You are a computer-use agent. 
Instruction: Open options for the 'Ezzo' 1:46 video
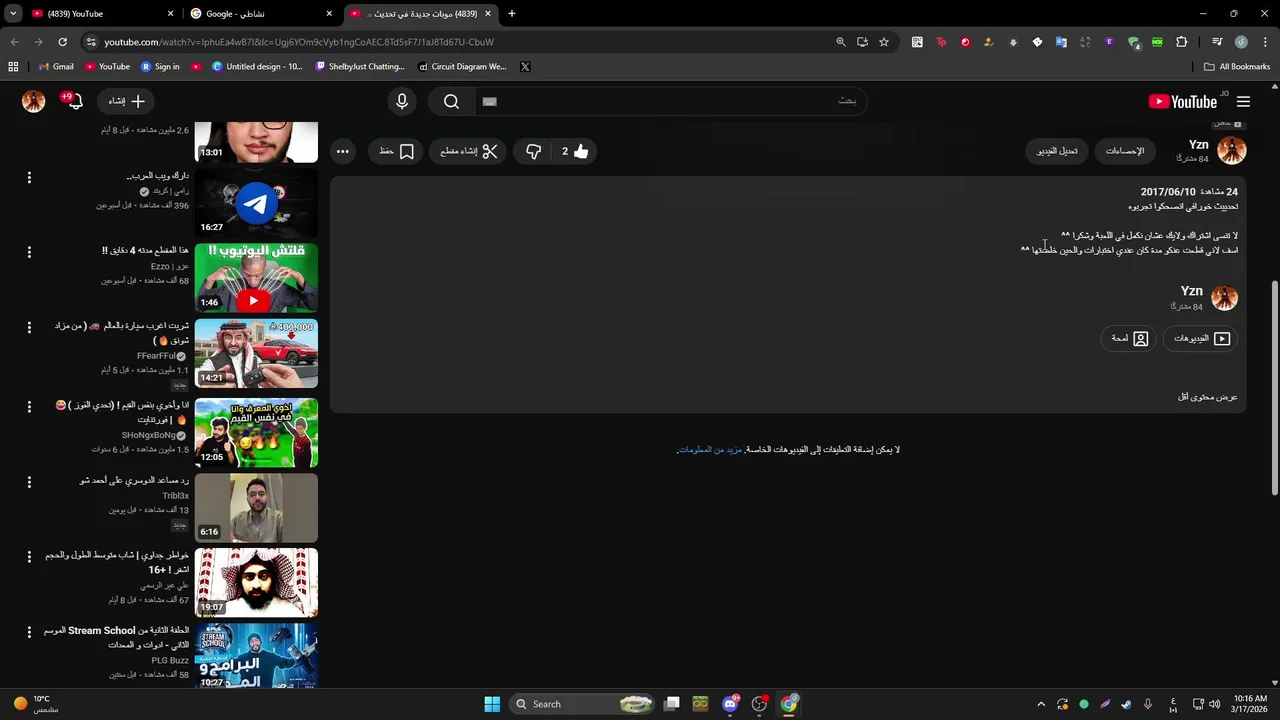click(x=29, y=252)
